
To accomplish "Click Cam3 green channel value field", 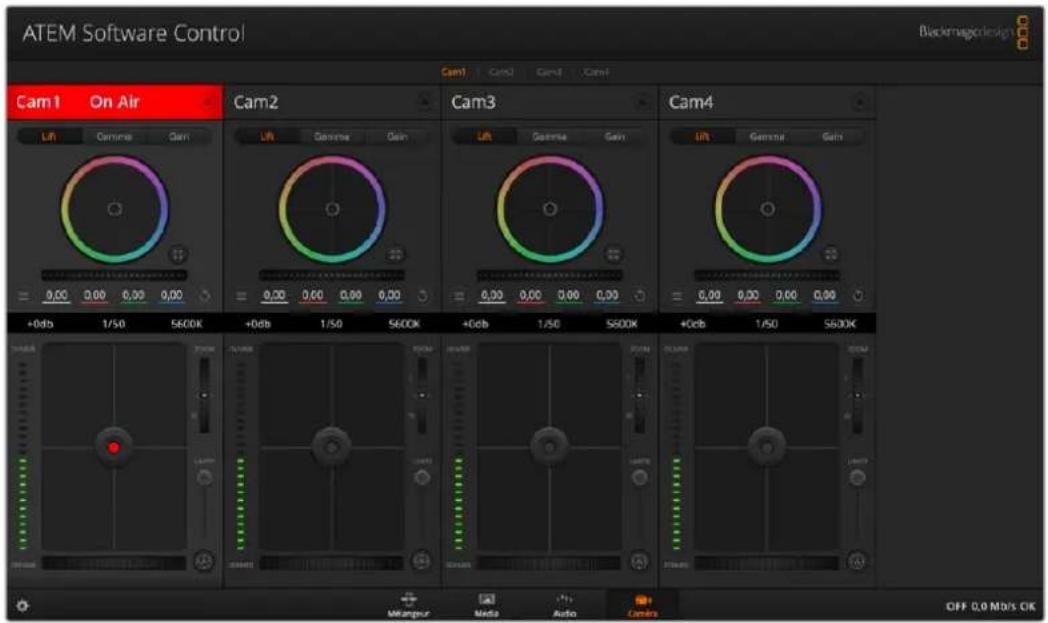I will (568, 295).
